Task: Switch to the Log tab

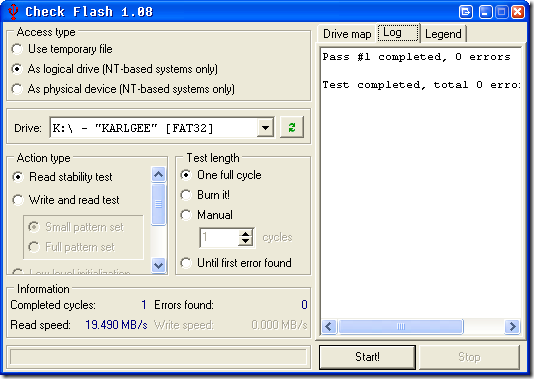Action: click(x=398, y=33)
